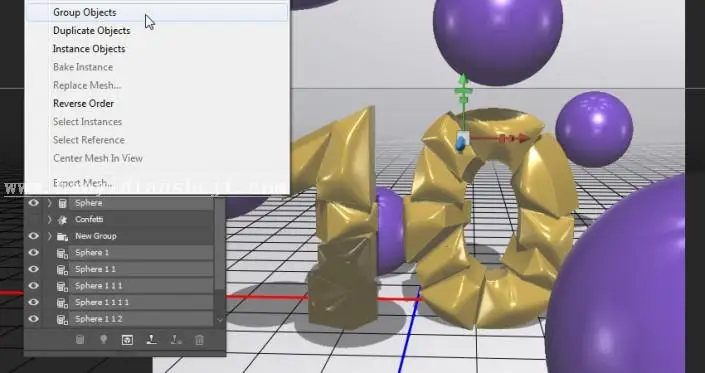Select the Sphere 1 1 row

[141, 269]
